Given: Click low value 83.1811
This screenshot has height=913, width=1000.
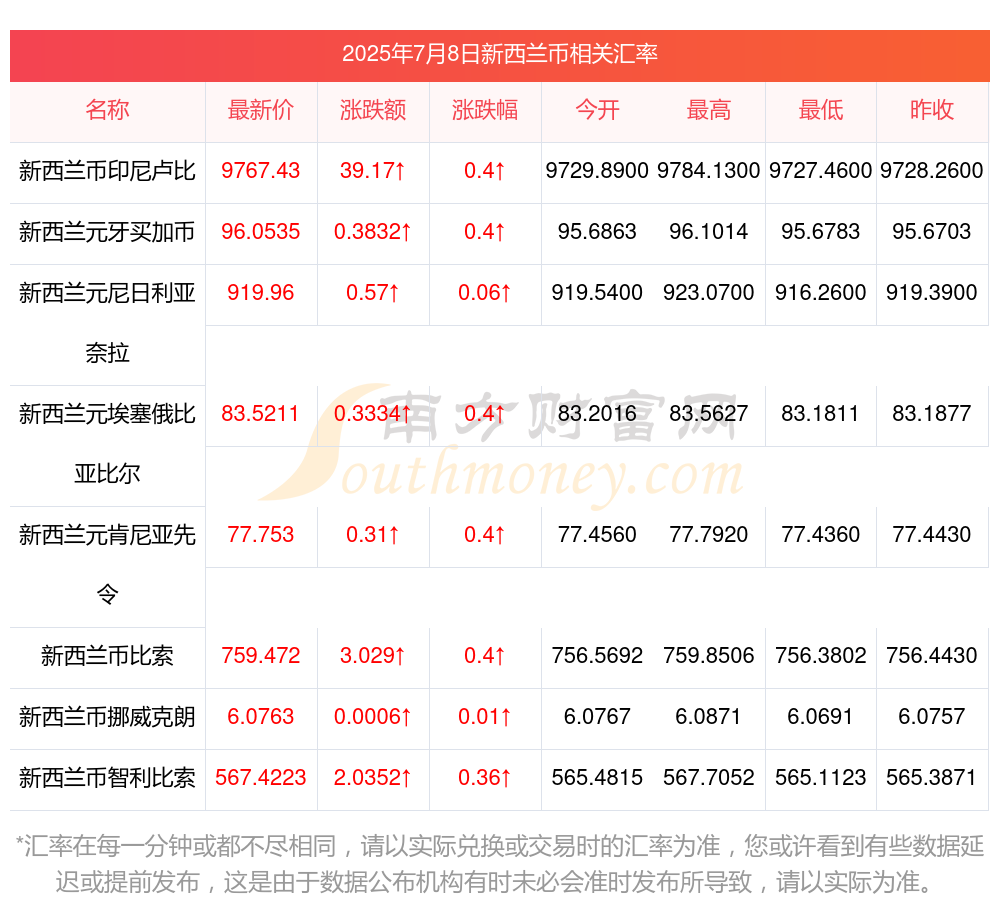Looking at the screenshot, I should (x=820, y=414).
